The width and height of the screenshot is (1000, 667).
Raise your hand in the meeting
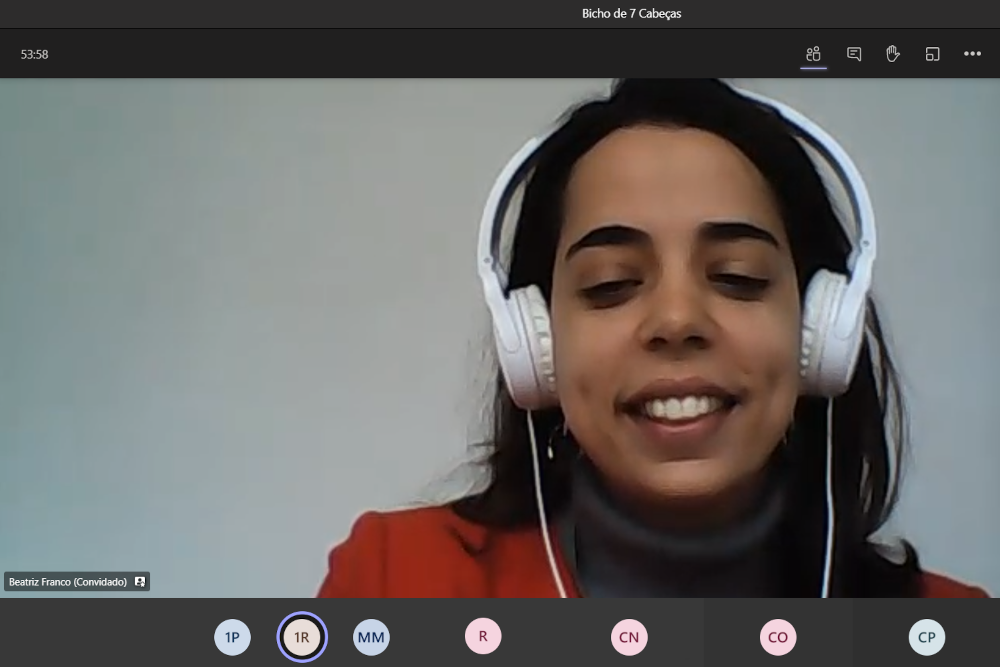pyautogui.click(x=893, y=54)
